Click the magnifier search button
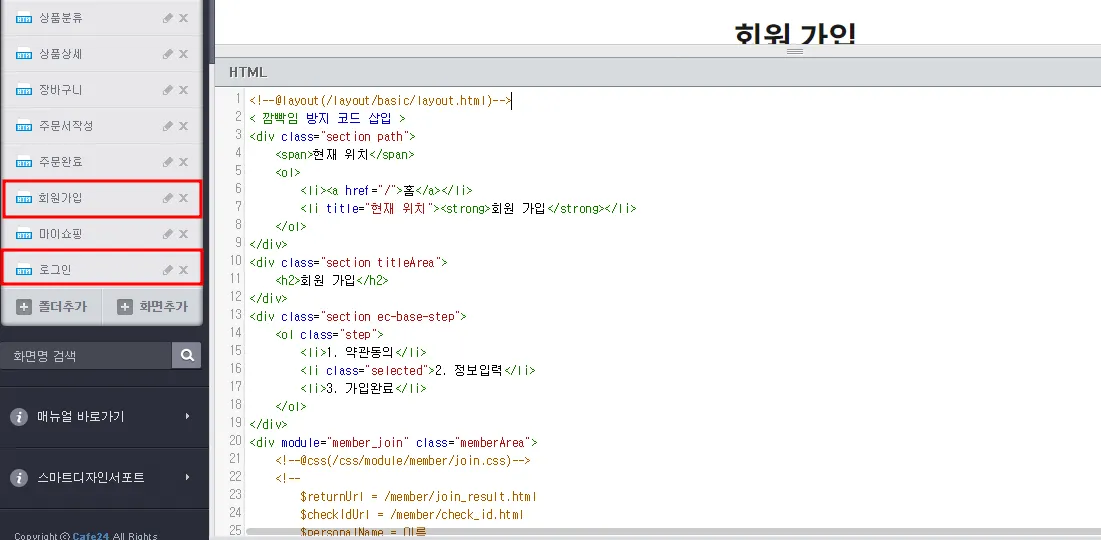Screen dimensions: 1101x540 (187, 356)
